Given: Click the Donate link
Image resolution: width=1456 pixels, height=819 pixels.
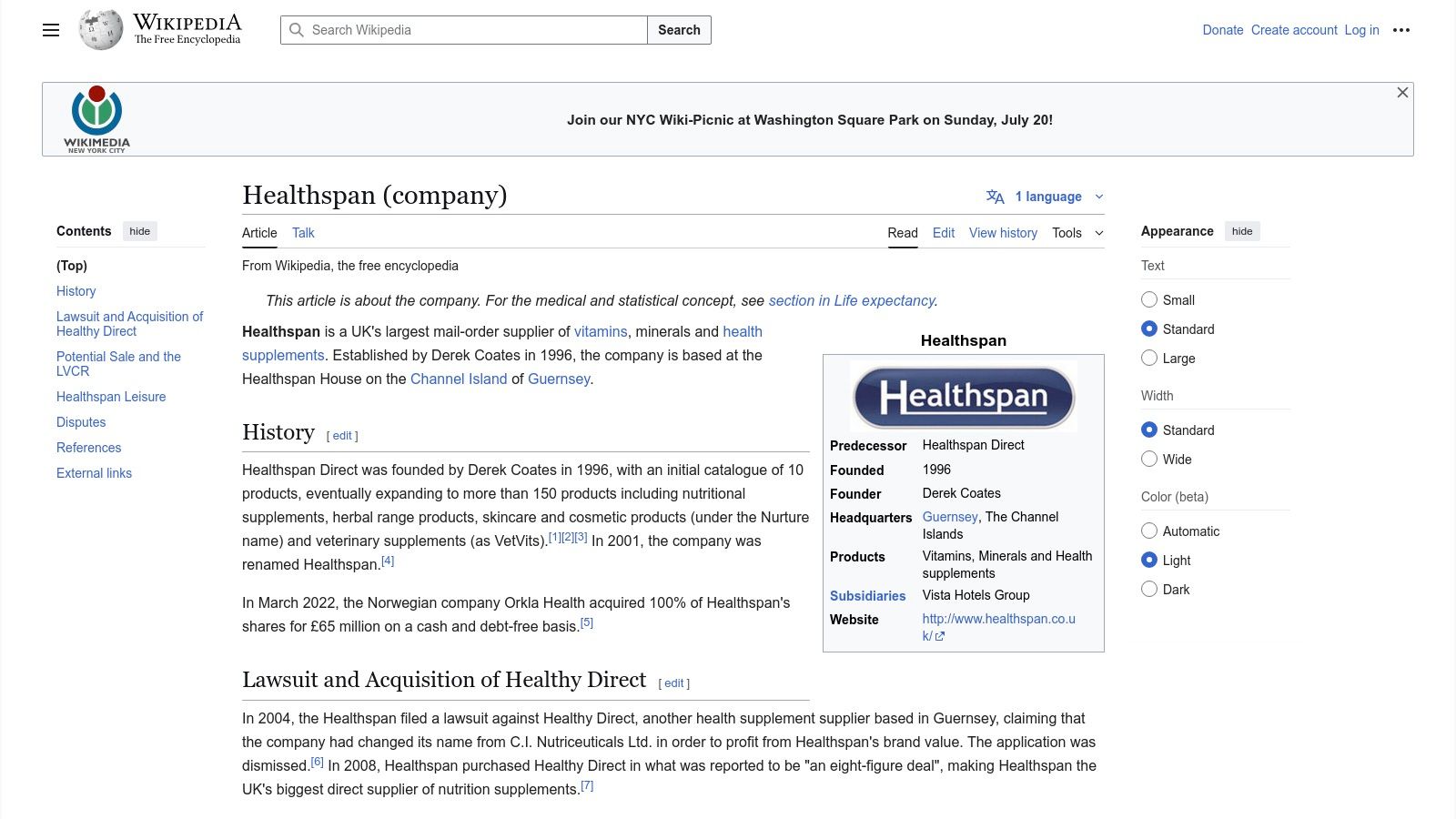Looking at the screenshot, I should pyautogui.click(x=1223, y=30).
